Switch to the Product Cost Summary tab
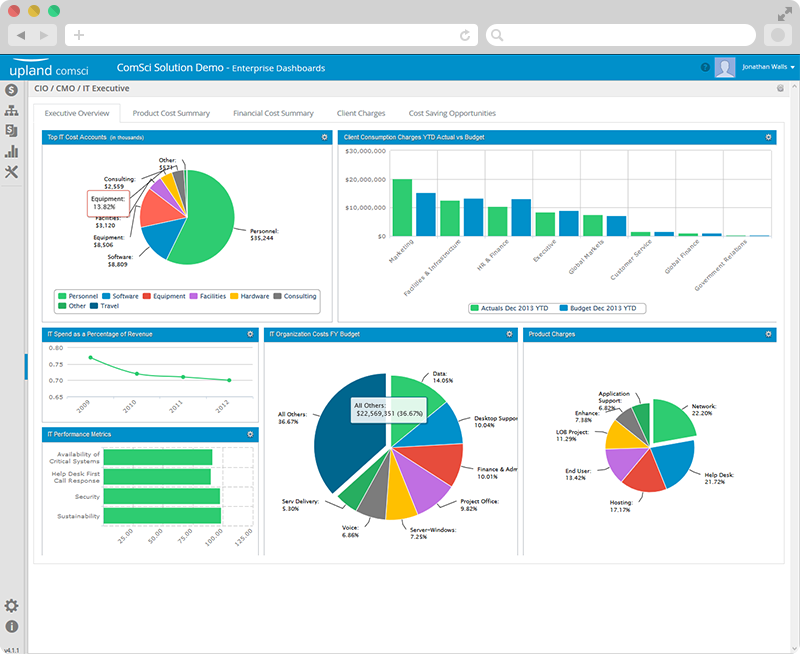Image resolution: width=800 pixels, height=654 pixels. click(x=170, y=113)
